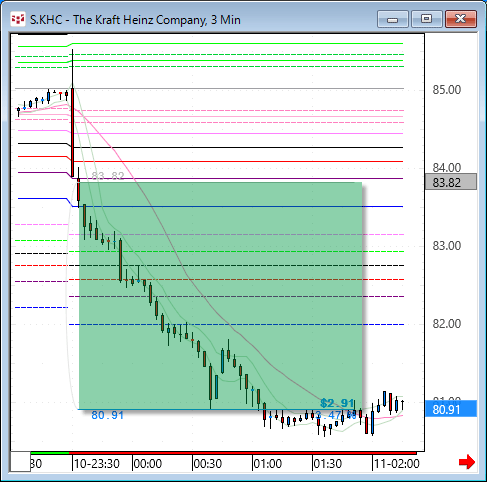Click the 11-02:00 time axis label
487x482 pixels.
(x=396, y=463)
